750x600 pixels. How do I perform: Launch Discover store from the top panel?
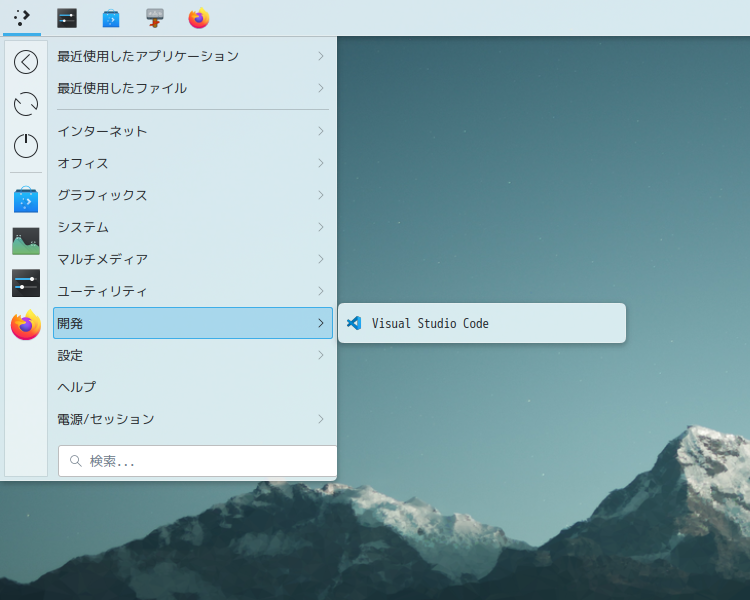[111, 18]
